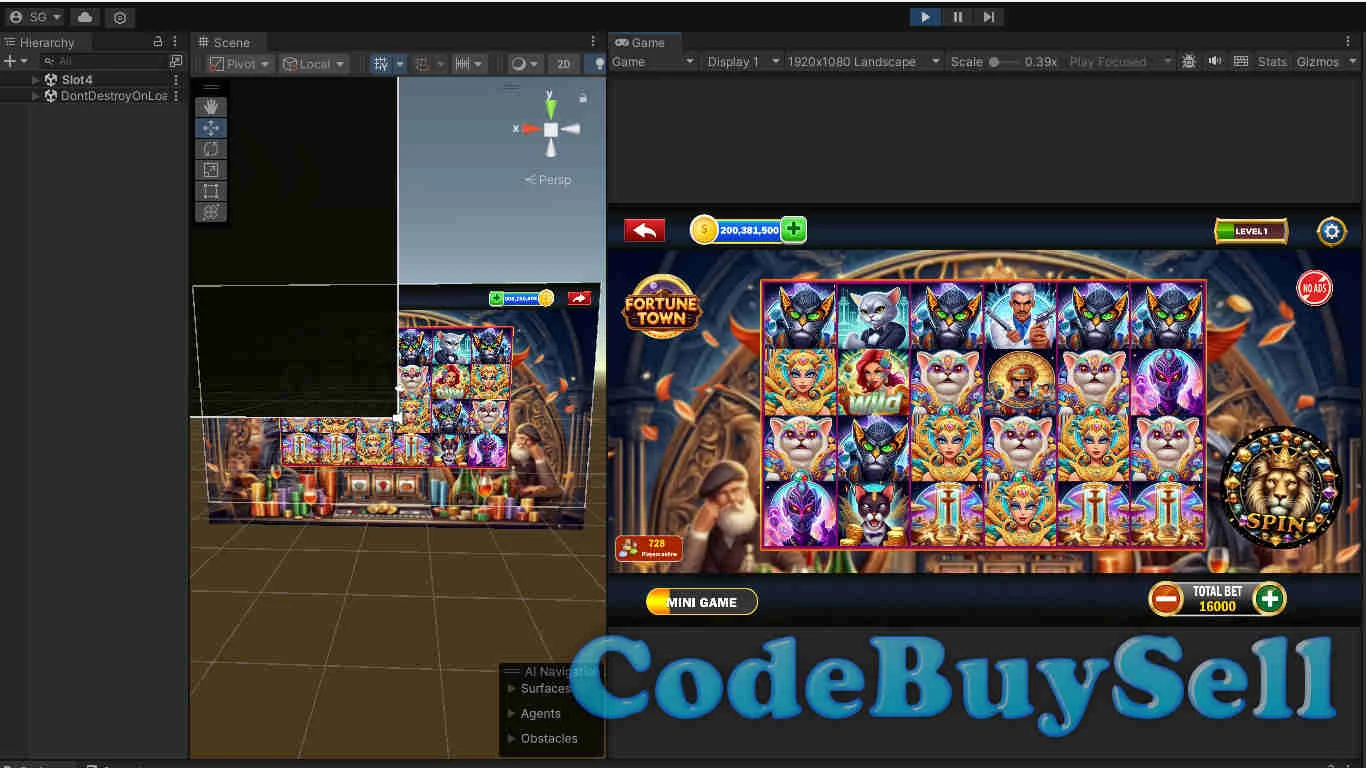Image resolution: width=1366 pixels, height=768 pixels.
Task: Click the lion SPIN button
Action: (x=1281, y=489)
